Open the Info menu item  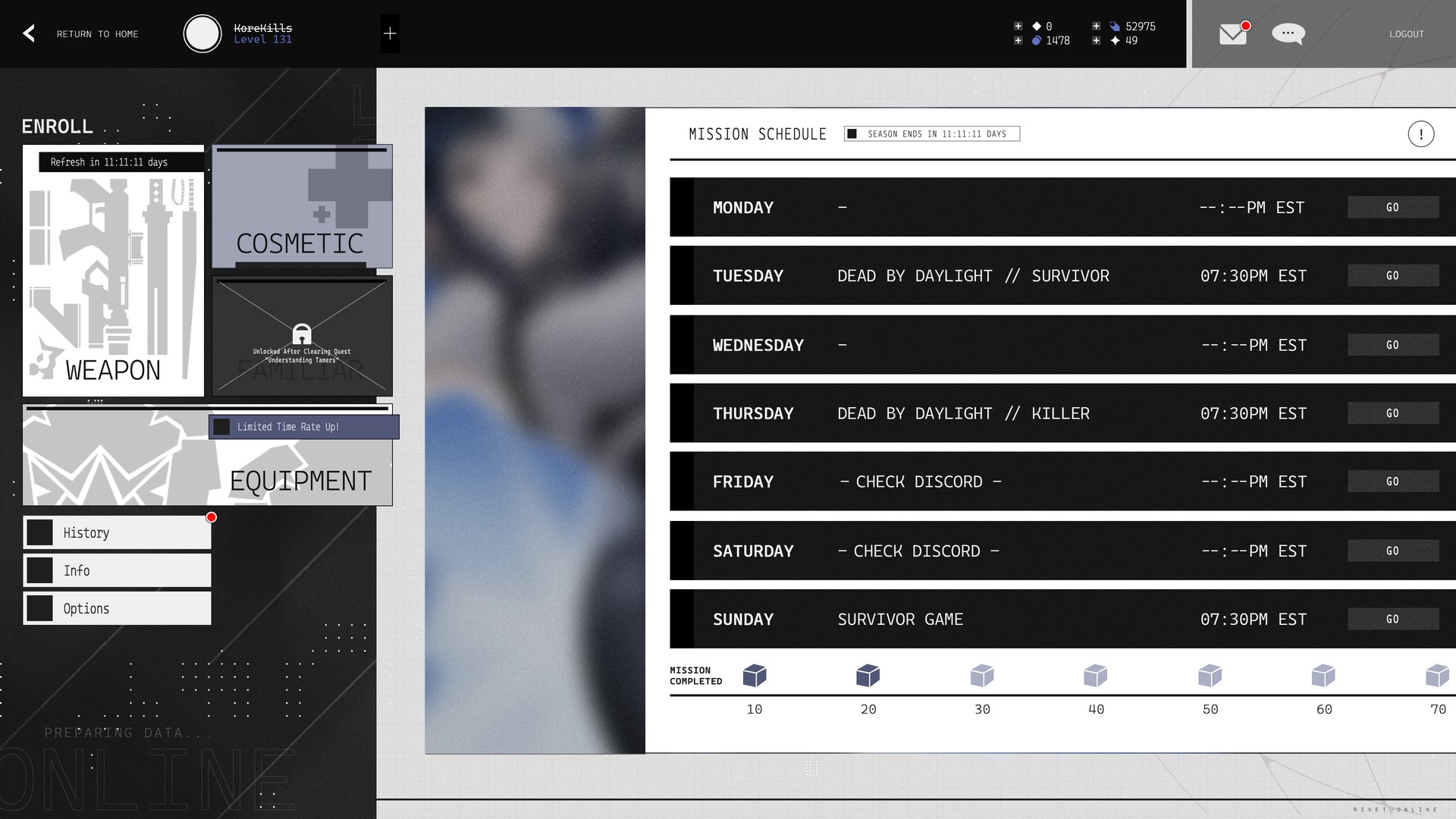pyautogui.click(x=117, y=570)
